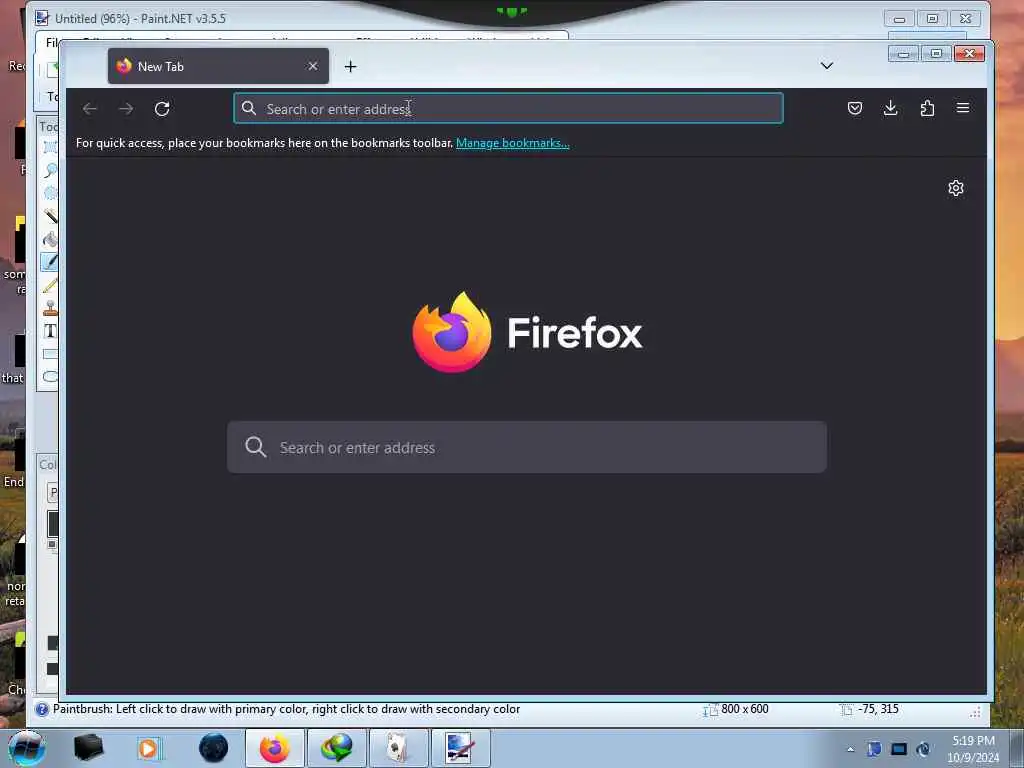Click the Paint.NET status bar help icon
The height and width of the screenshot is (768, 1024).
[42, 709]
